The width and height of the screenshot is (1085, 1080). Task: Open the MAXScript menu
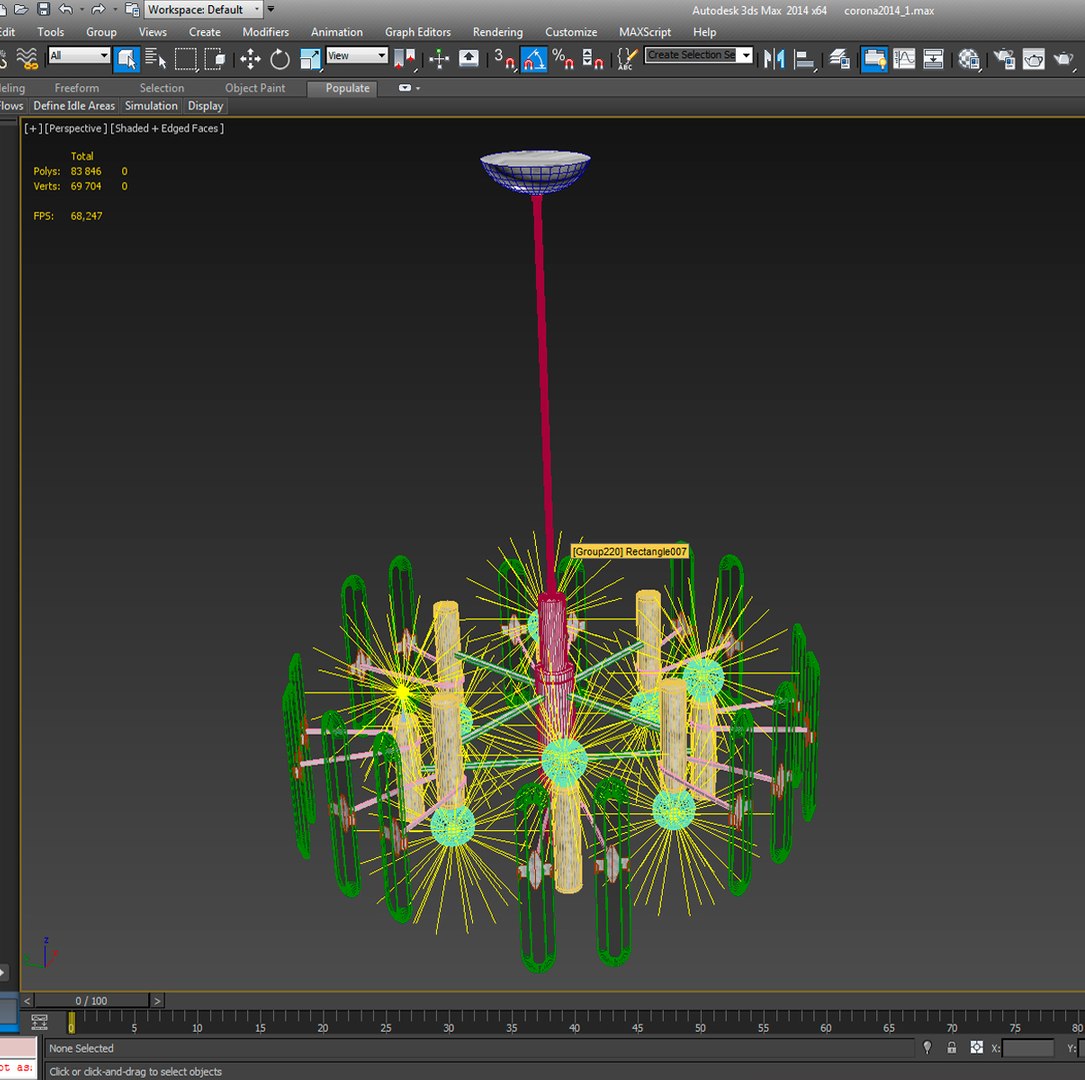644,32
